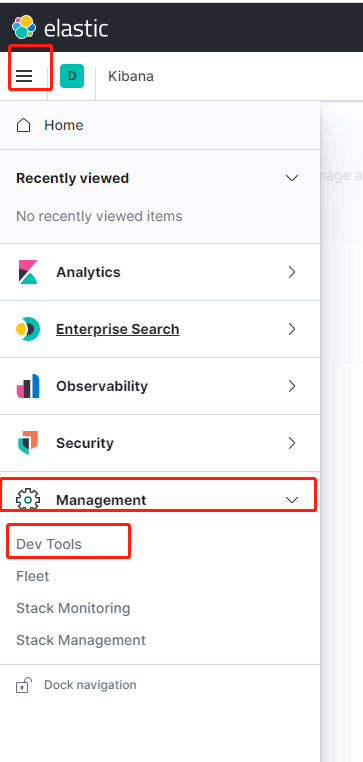363x762 pixels.
Task: Click the Elastic logo
Action: (60, 27)
